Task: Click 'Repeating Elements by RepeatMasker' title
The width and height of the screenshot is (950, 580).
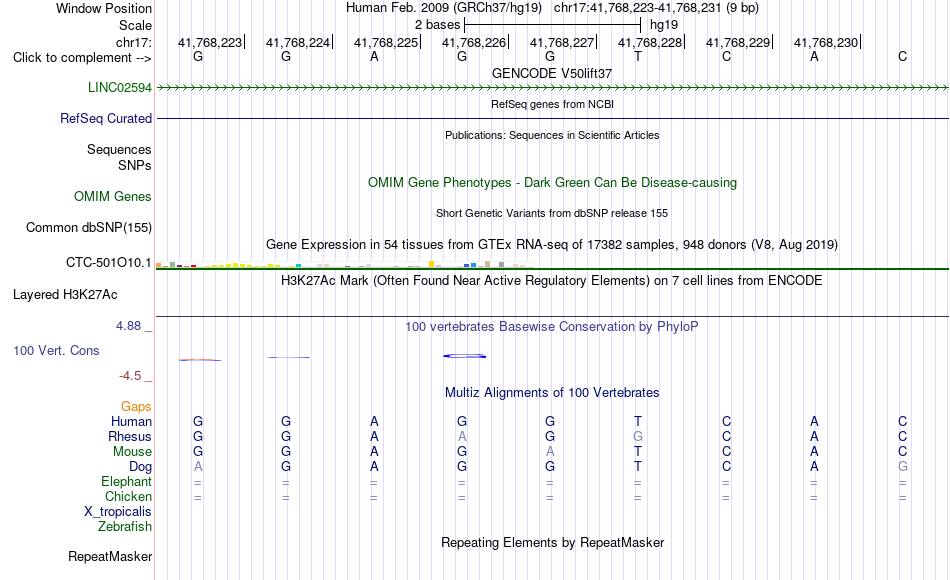Action: (x=553, y=542)
